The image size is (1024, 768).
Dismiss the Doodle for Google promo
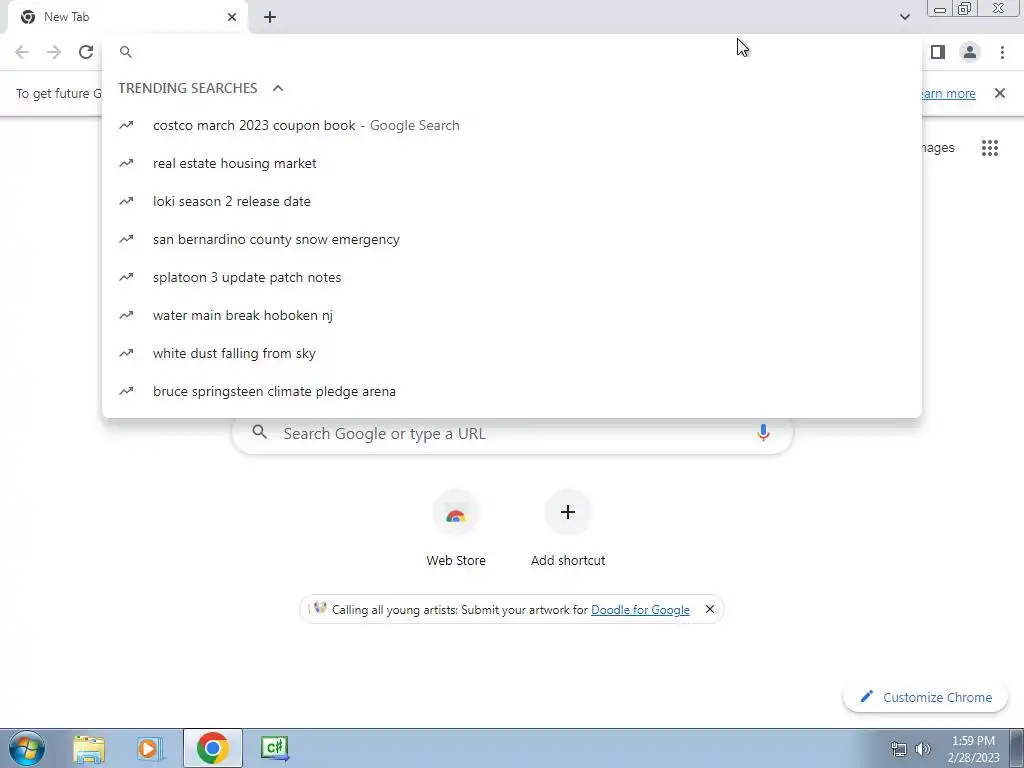click(710, 609)
